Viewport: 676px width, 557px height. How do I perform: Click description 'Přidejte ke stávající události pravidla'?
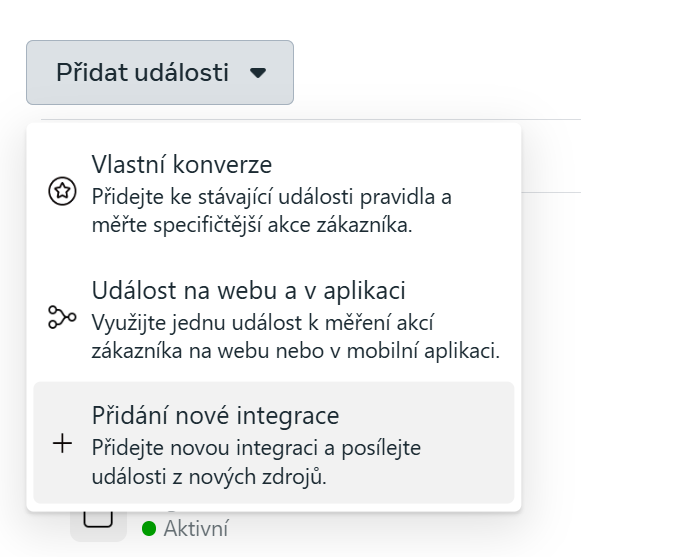(x=272, y=197)
